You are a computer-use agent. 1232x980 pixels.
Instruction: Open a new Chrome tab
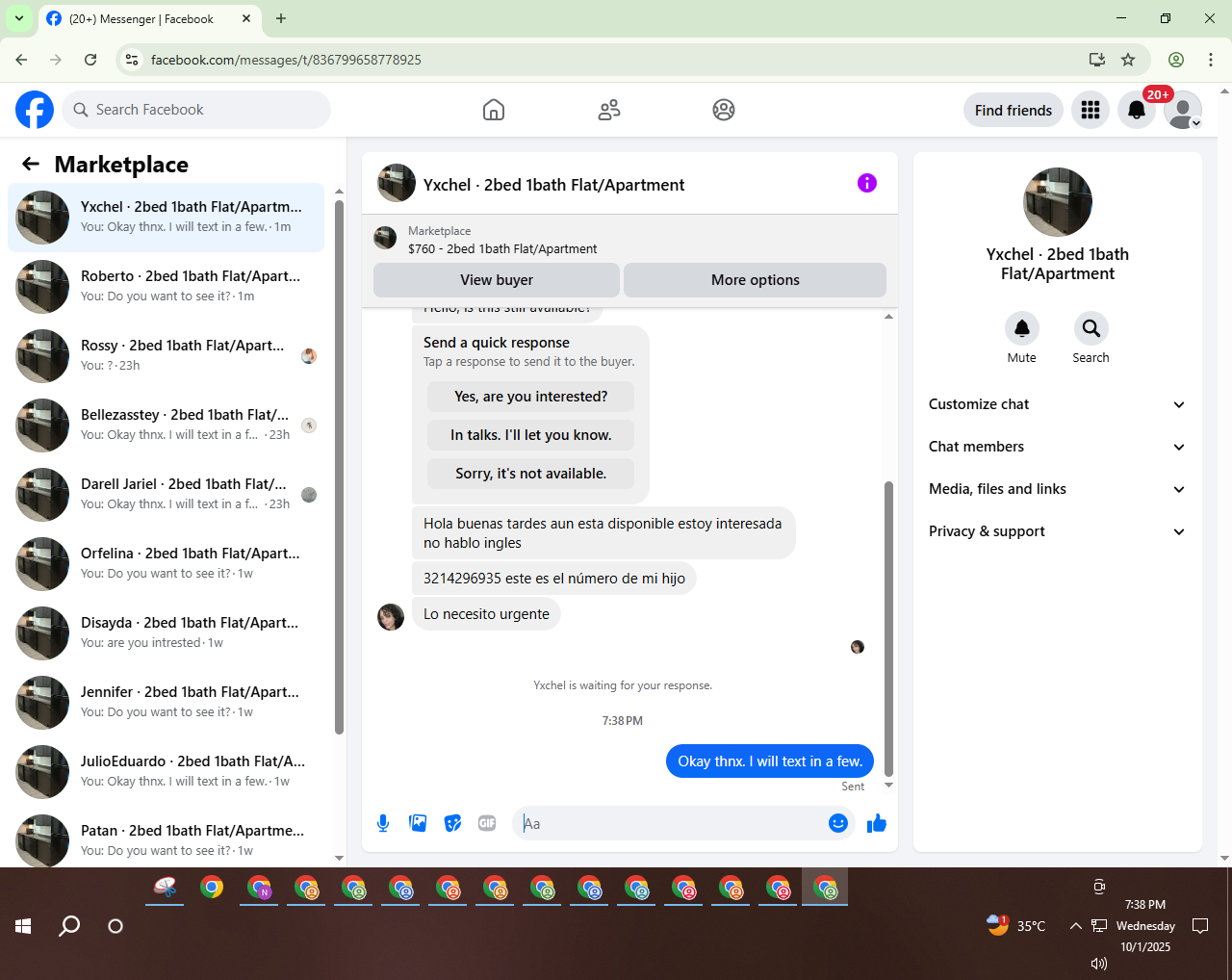coord(281,18)
